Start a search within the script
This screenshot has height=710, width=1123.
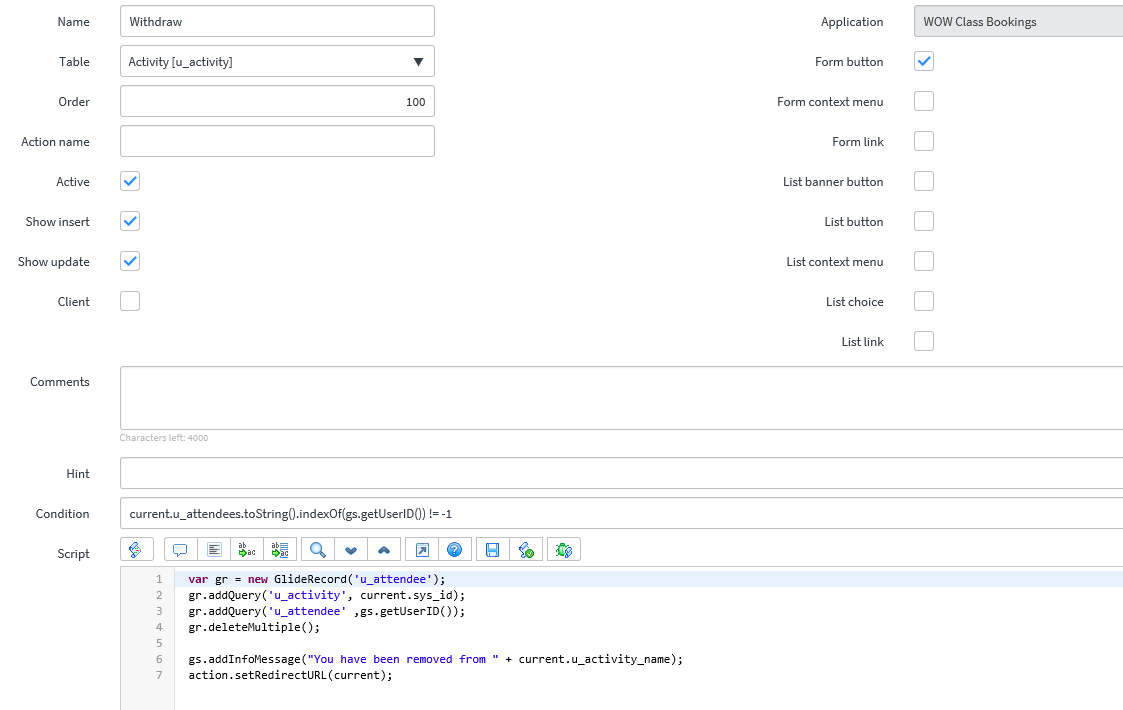pos(317,549)
